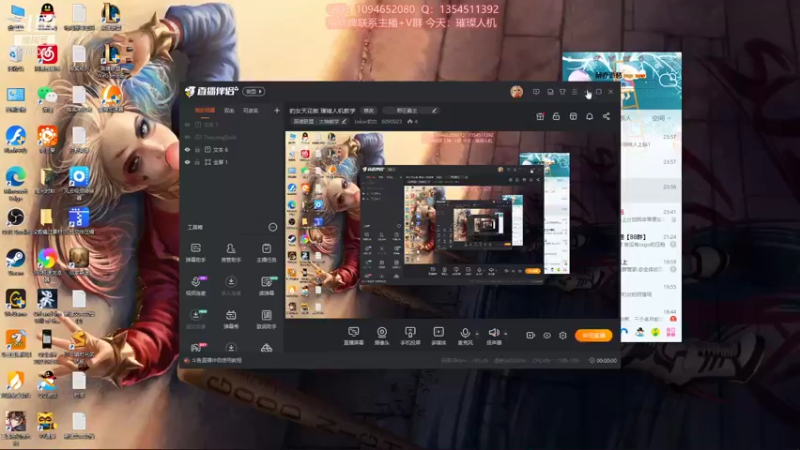
Task: Open the 【88群】 conversation in the chat window
Action: pyautogui.click(x=650, y=241)
